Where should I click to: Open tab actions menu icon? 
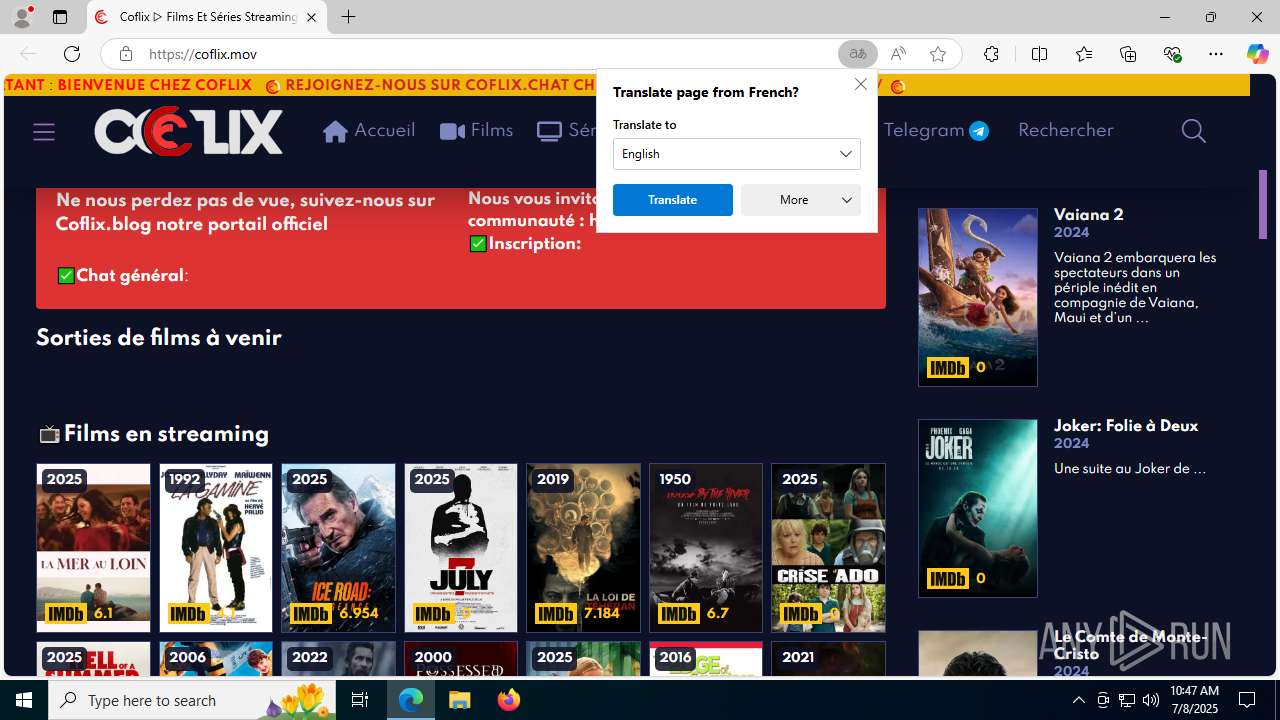point(60,17)
